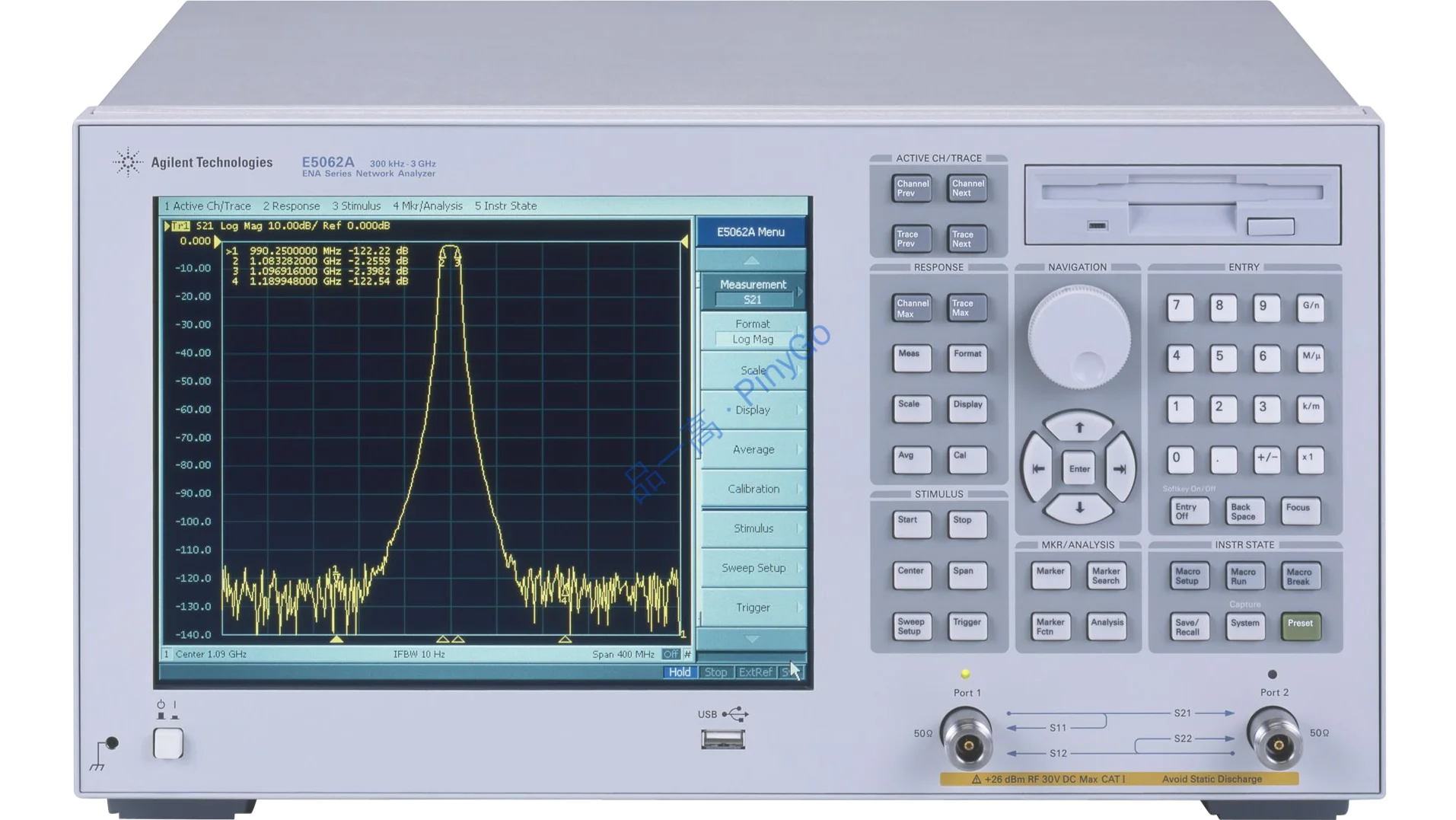Click the Trace Next key
Viewport: 1456px width, 820px height.
(967, 239)
